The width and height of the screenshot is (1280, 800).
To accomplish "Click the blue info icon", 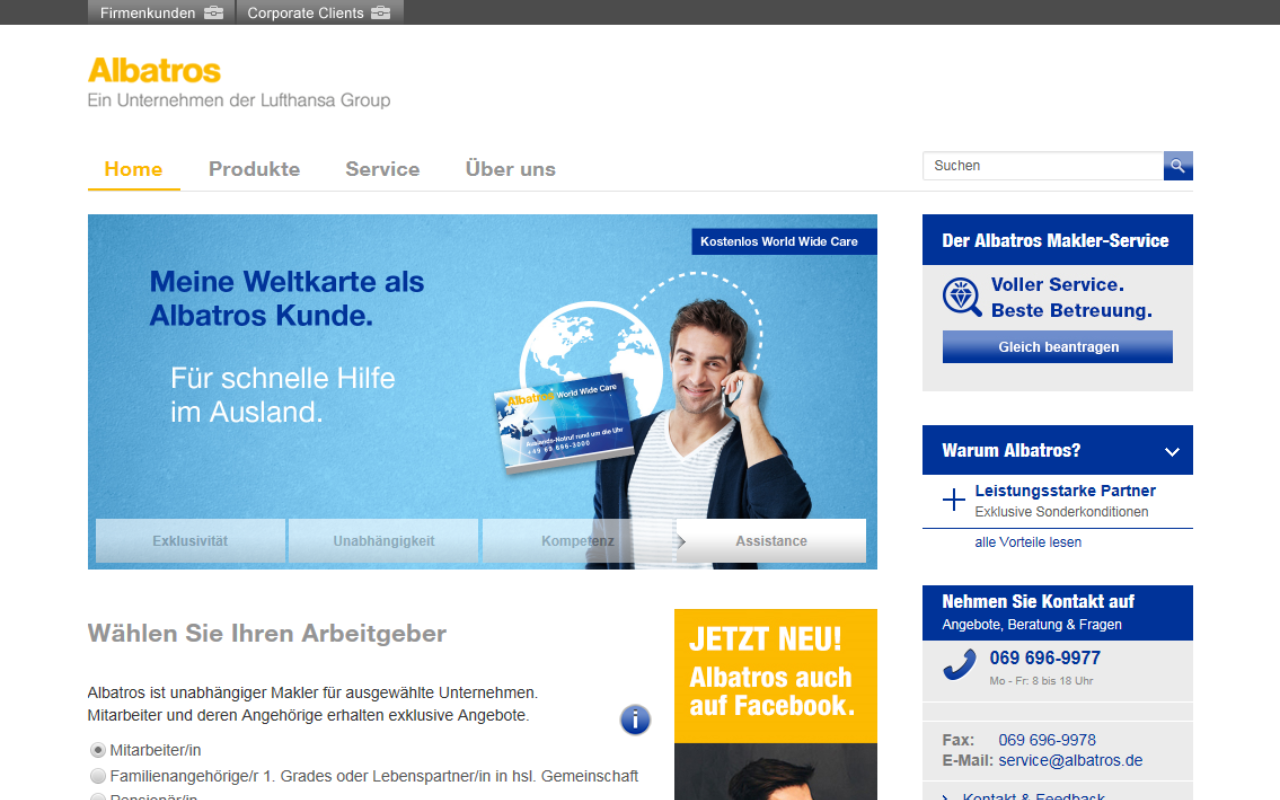I will coord(635,719).
